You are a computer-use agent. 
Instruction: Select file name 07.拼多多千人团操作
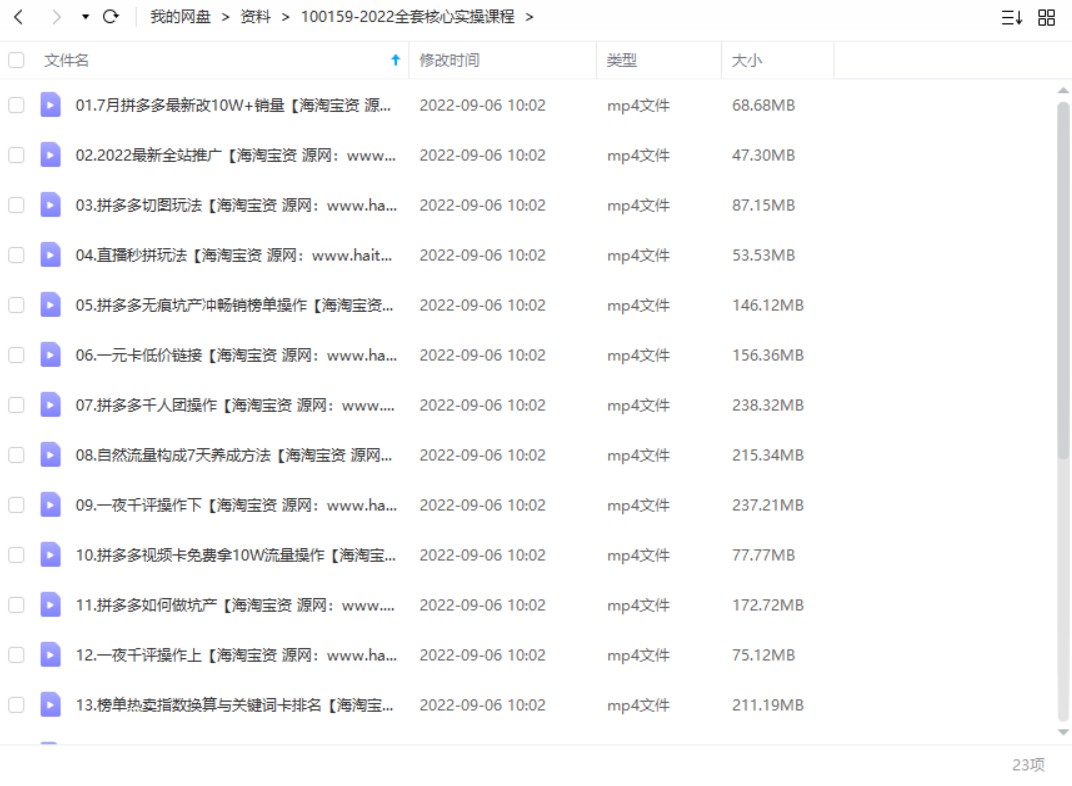(x=235, y=405)
